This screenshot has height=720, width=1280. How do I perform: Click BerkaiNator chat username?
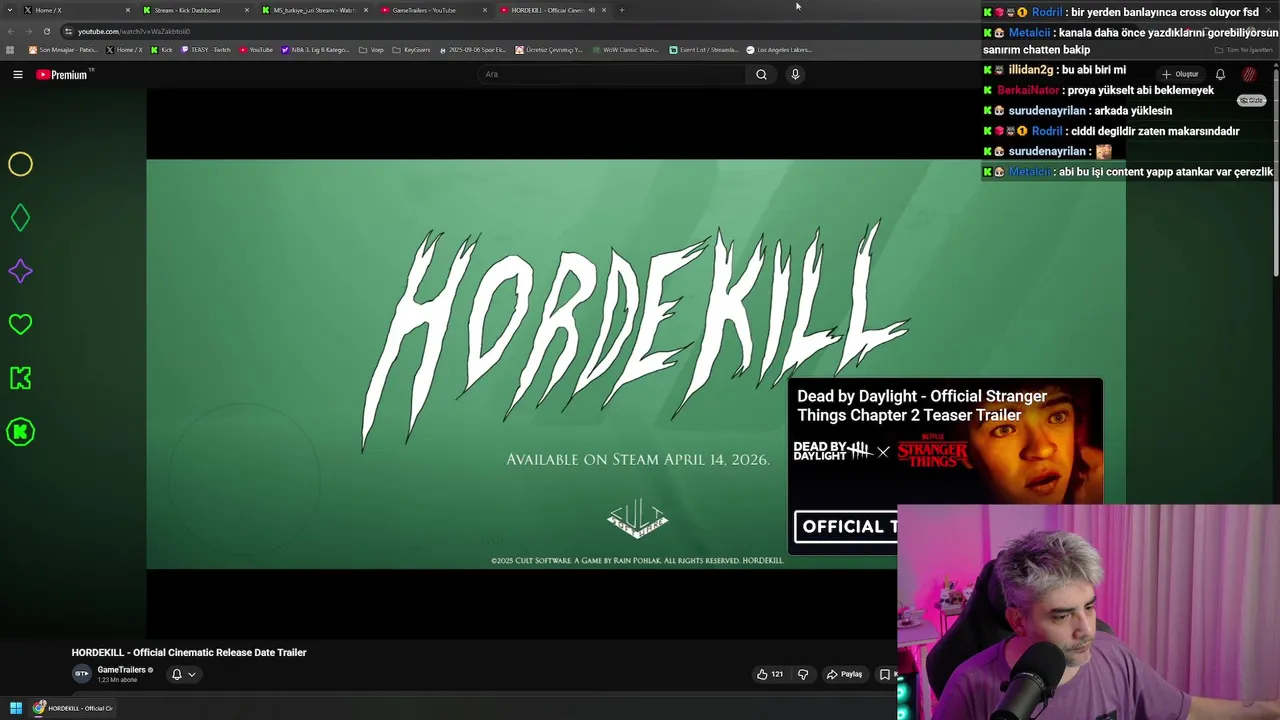pos(1027,90)
